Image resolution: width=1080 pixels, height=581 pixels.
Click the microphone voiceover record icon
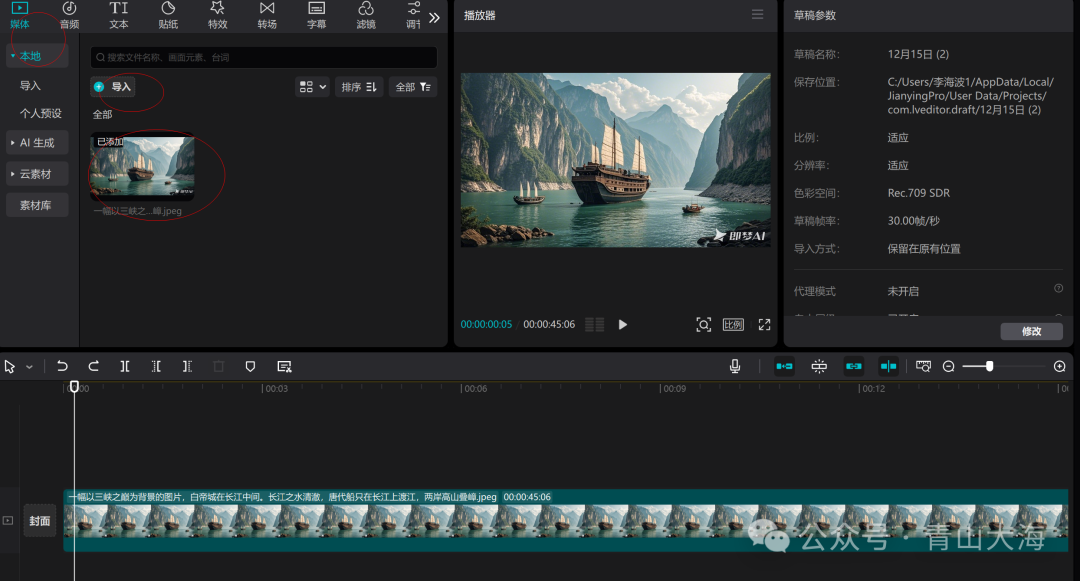tap(735, 367)
